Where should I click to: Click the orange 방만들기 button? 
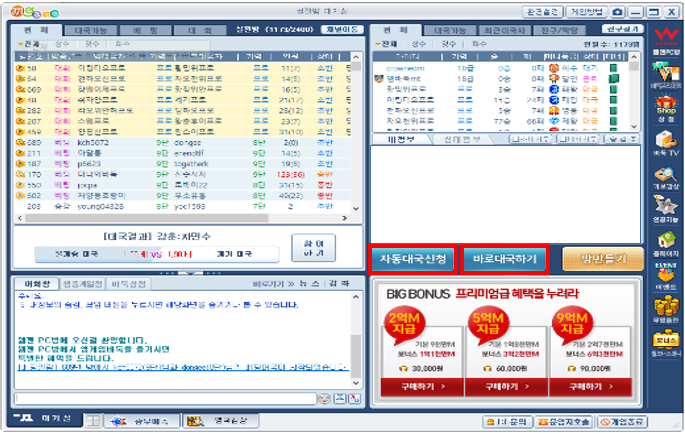point(603,259)
